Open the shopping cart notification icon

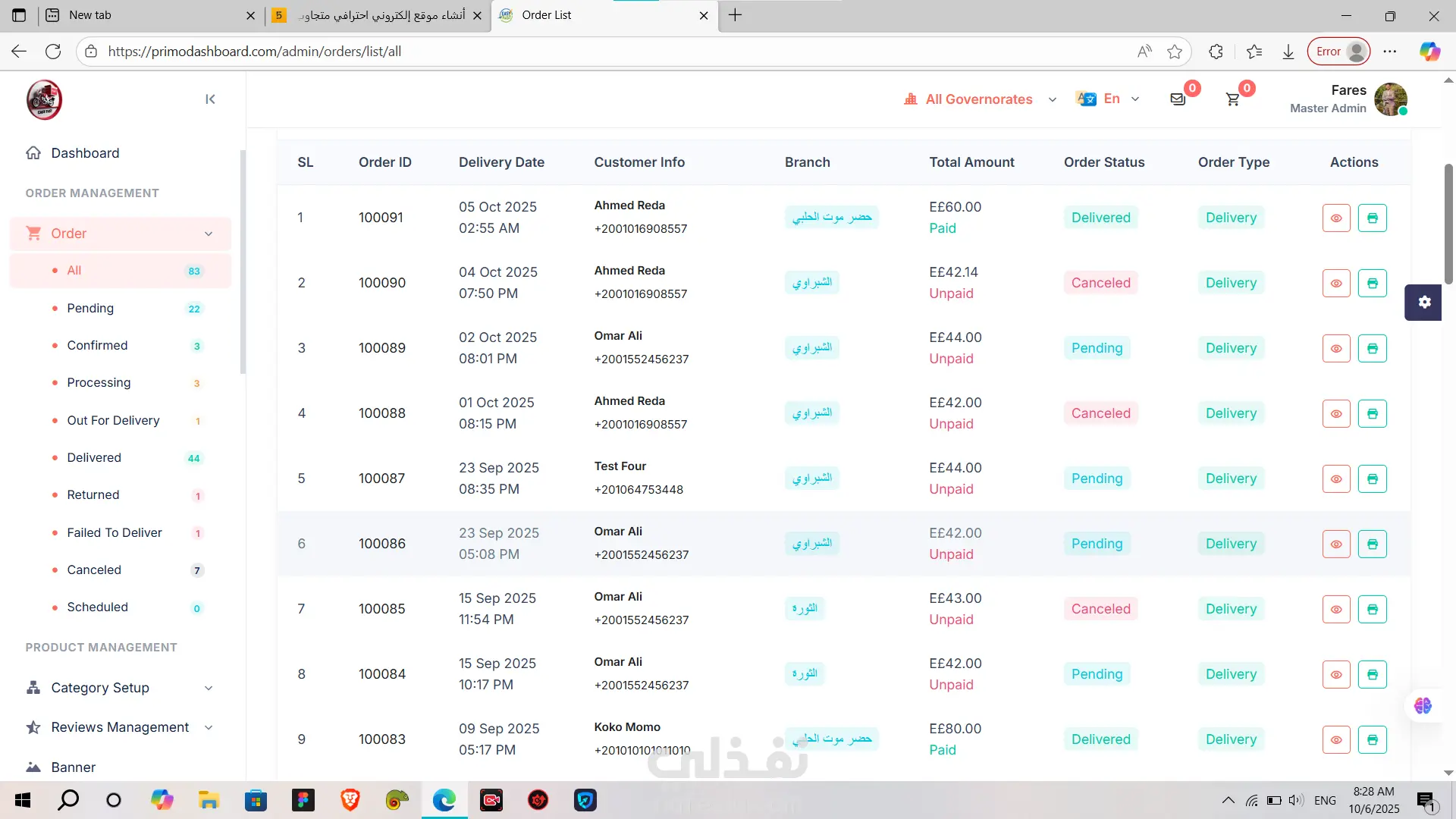pyautogui.click(x=1233, y=99)
